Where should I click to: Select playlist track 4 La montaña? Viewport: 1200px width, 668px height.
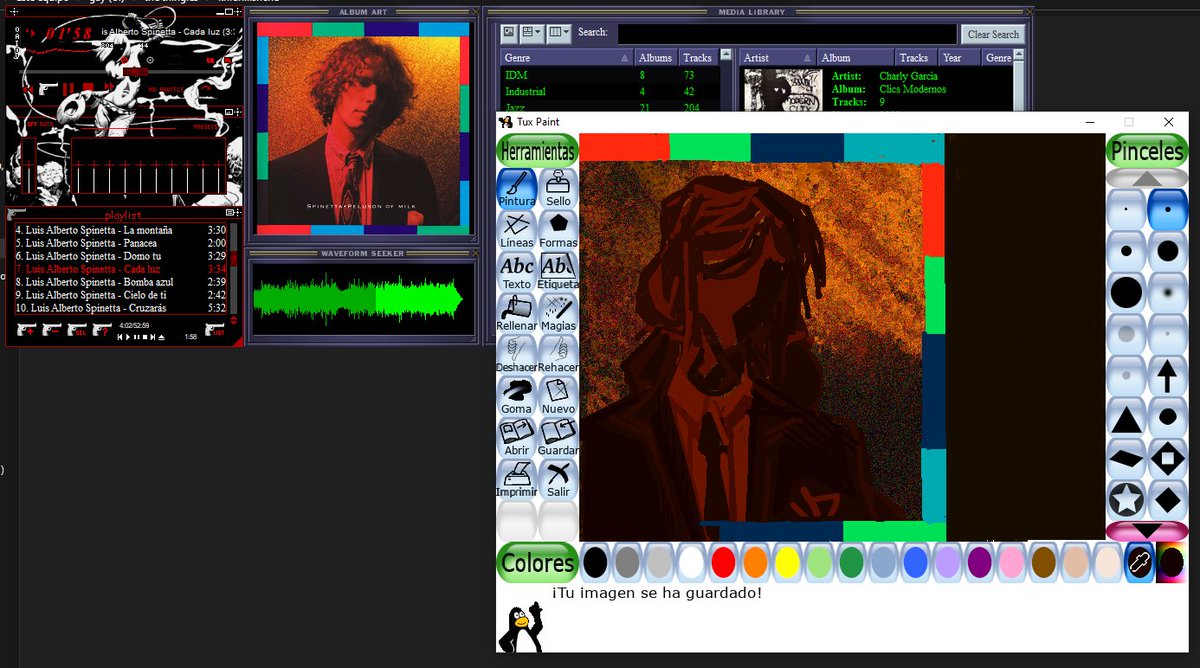coord(121,230)
